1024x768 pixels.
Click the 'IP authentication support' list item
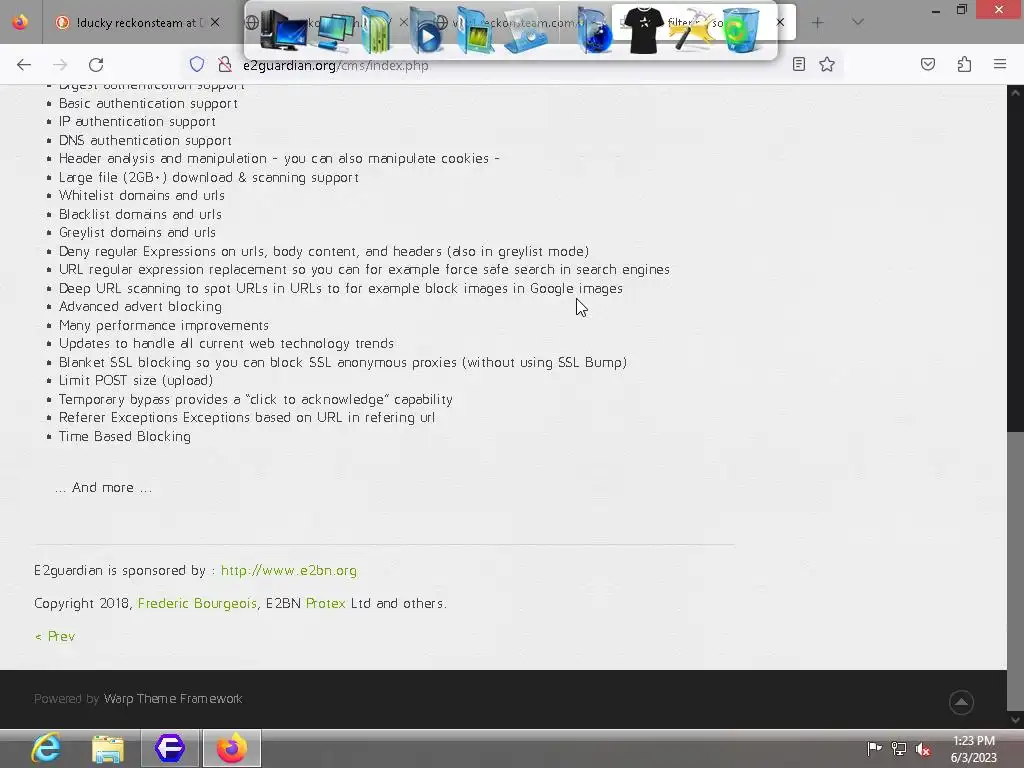pyautogui.click(x=137, y=121)
